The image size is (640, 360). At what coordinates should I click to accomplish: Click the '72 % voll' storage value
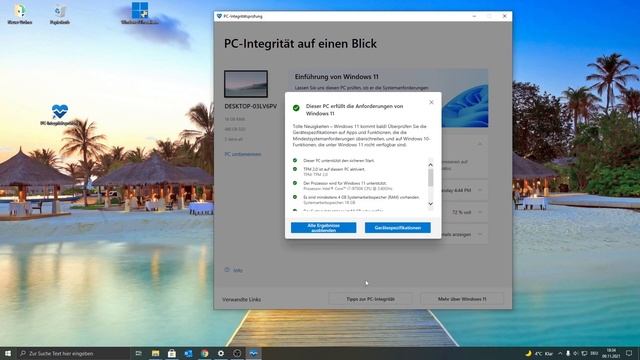coord(461,212)
